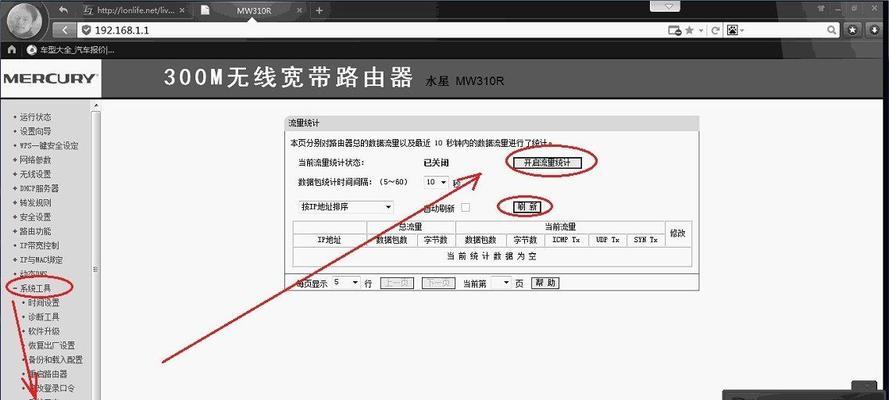Open the user avatar in browser corner
889x400 pixels.
(x=23, y=20)
